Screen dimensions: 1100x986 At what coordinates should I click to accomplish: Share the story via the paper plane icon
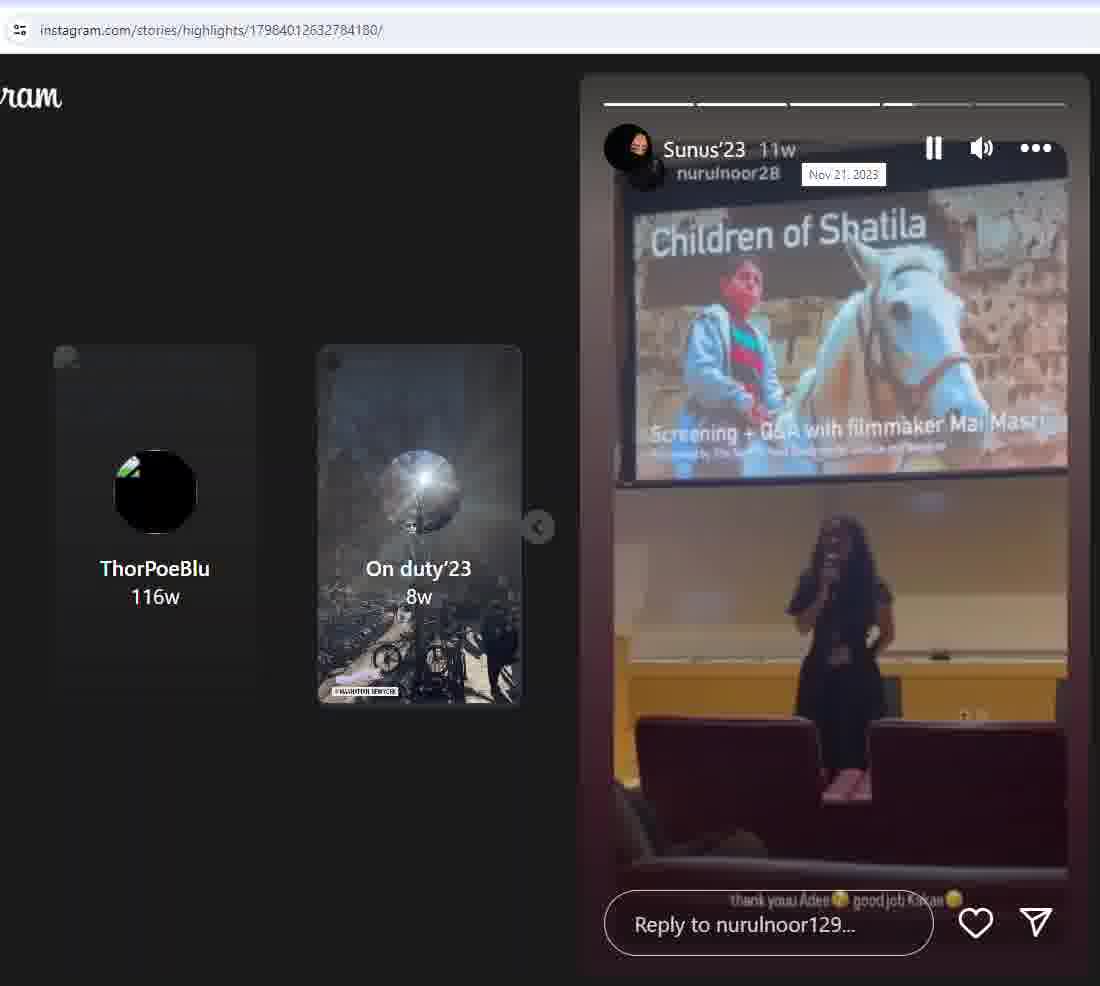point(1035,922)
